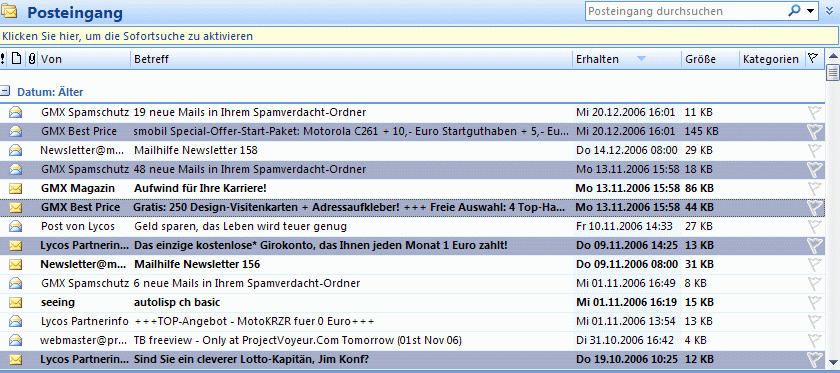Click envelope icon of smobil Special-Offer mail
Screen dimensions: 840x373
click(x=16, y=131)
